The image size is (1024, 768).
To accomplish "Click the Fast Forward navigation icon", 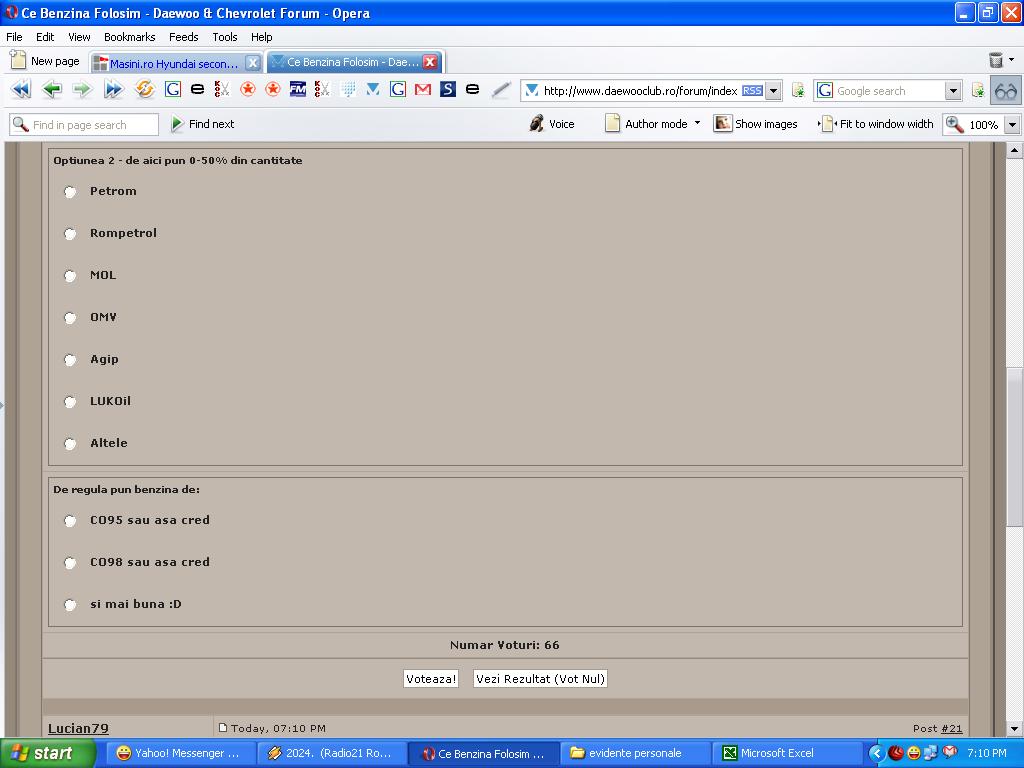I will (x=113, y=90).
